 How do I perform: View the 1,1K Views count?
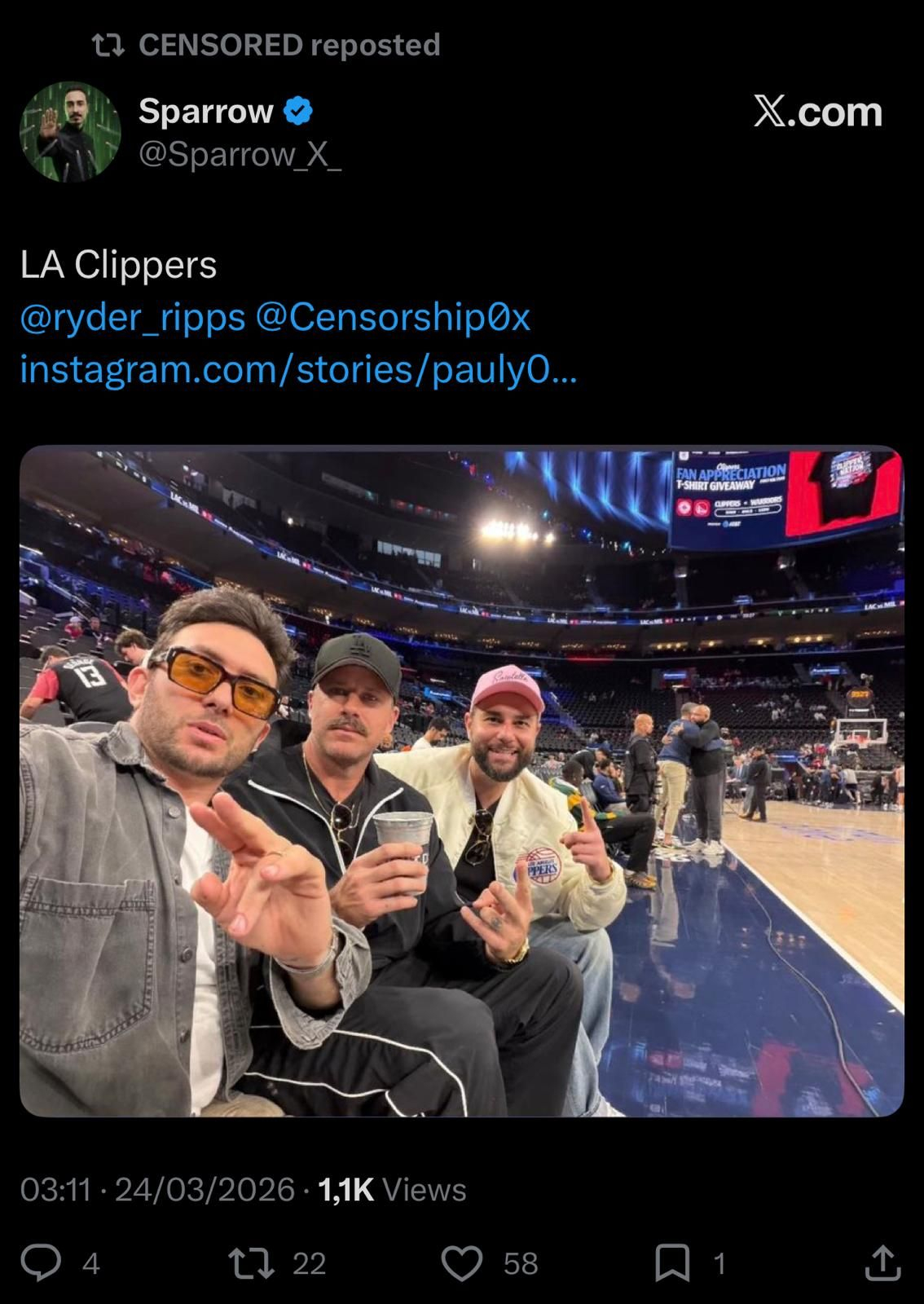(x=392, y=1190)
